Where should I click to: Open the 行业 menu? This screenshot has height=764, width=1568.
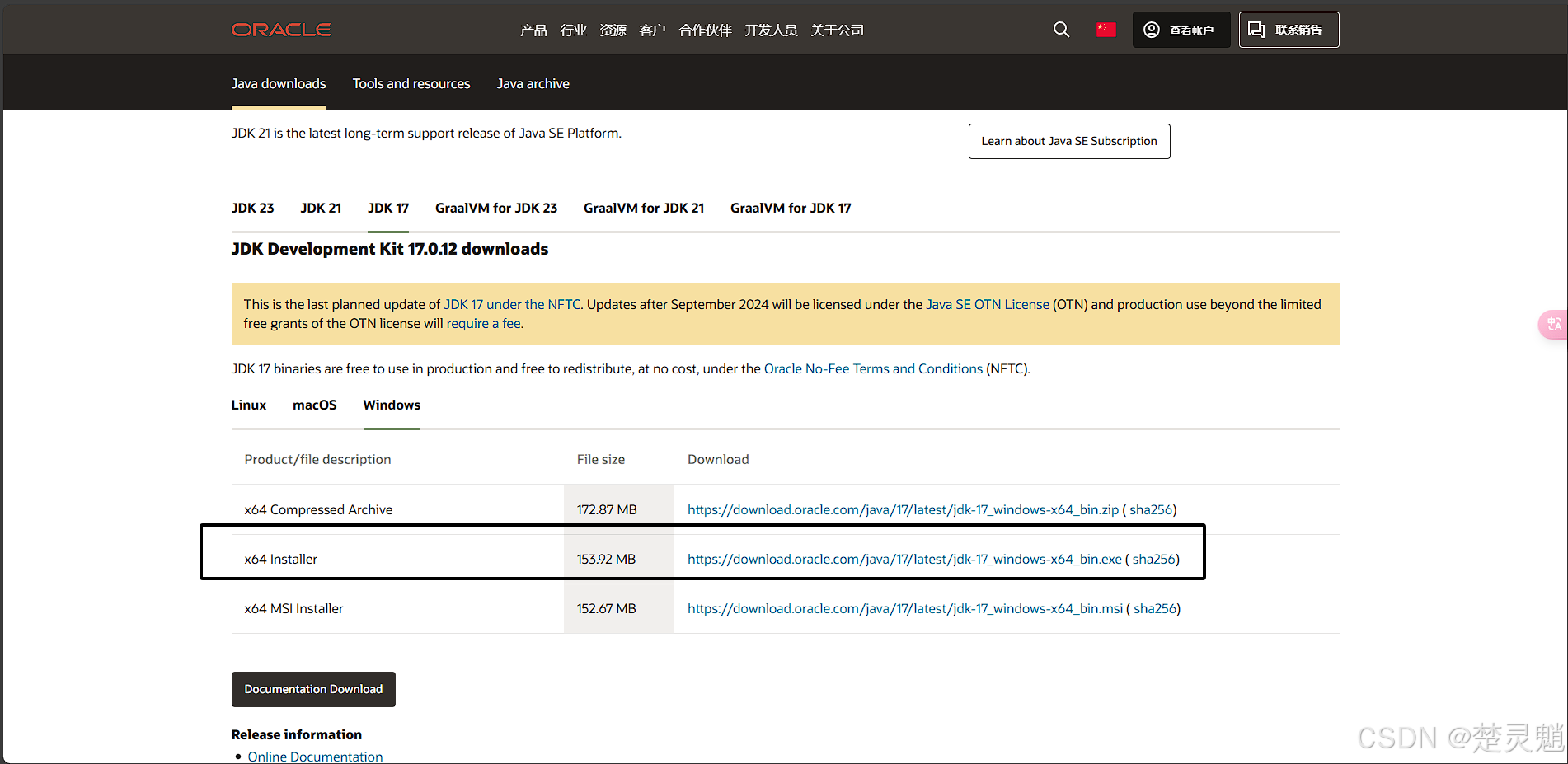click(x=573, y=30)
